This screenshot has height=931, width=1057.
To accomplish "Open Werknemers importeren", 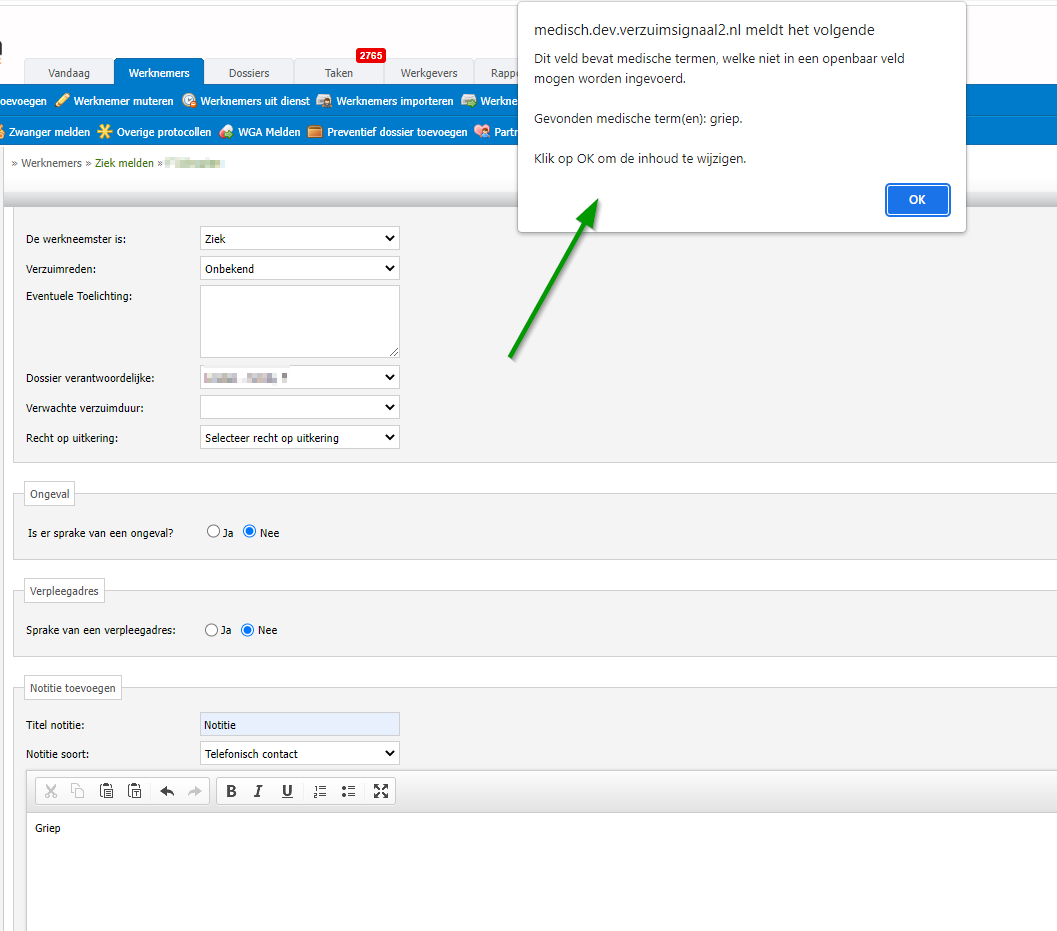I will point(394,101).
